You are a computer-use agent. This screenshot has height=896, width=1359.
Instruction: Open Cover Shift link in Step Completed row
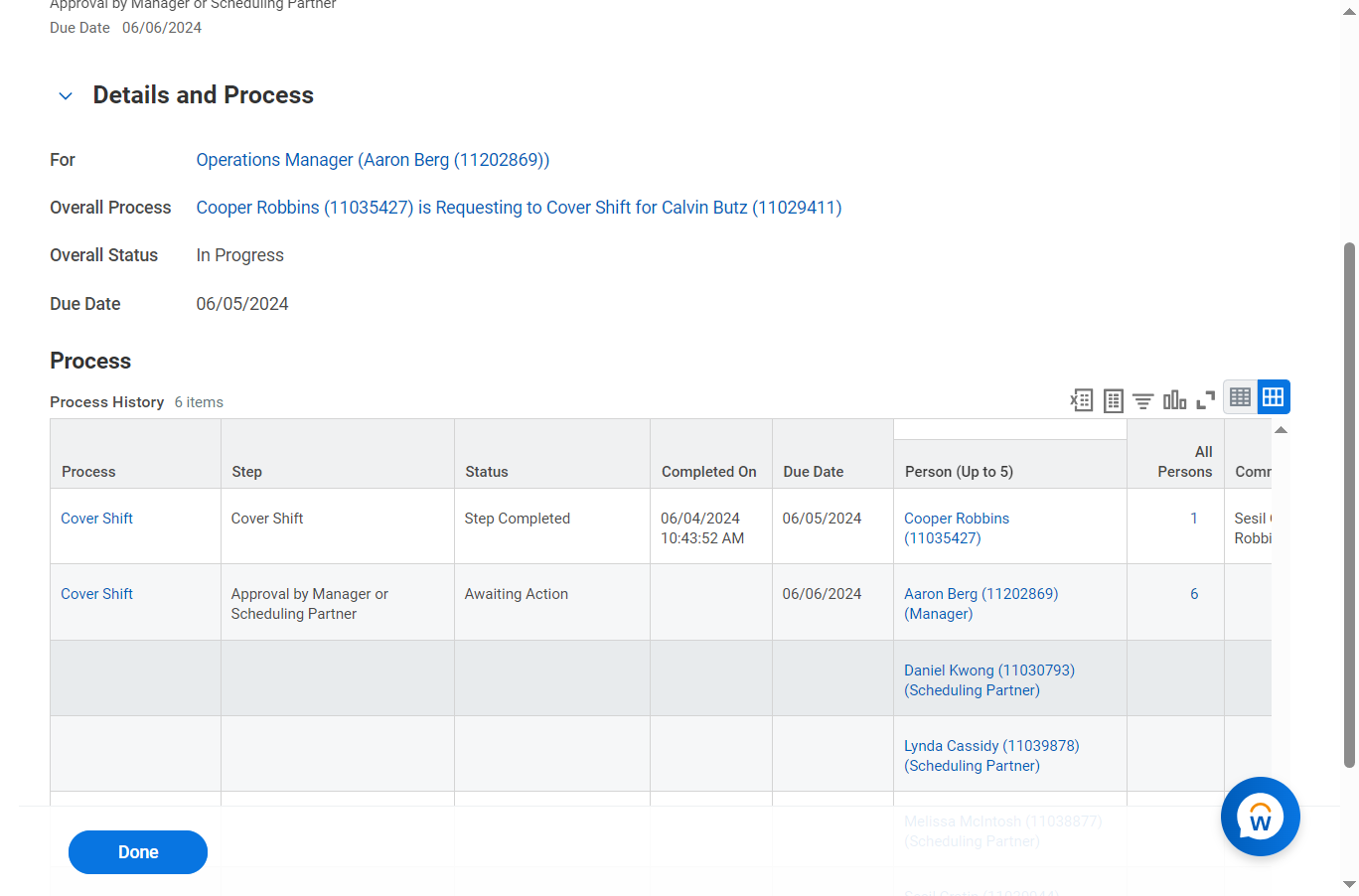tap(96, 519)
